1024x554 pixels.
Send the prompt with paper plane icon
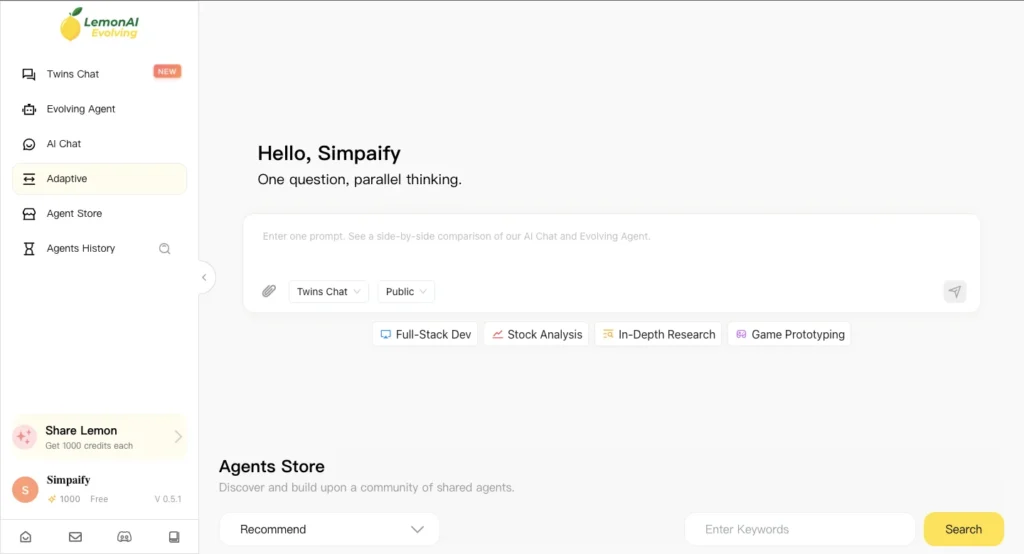tap(955, 291)
